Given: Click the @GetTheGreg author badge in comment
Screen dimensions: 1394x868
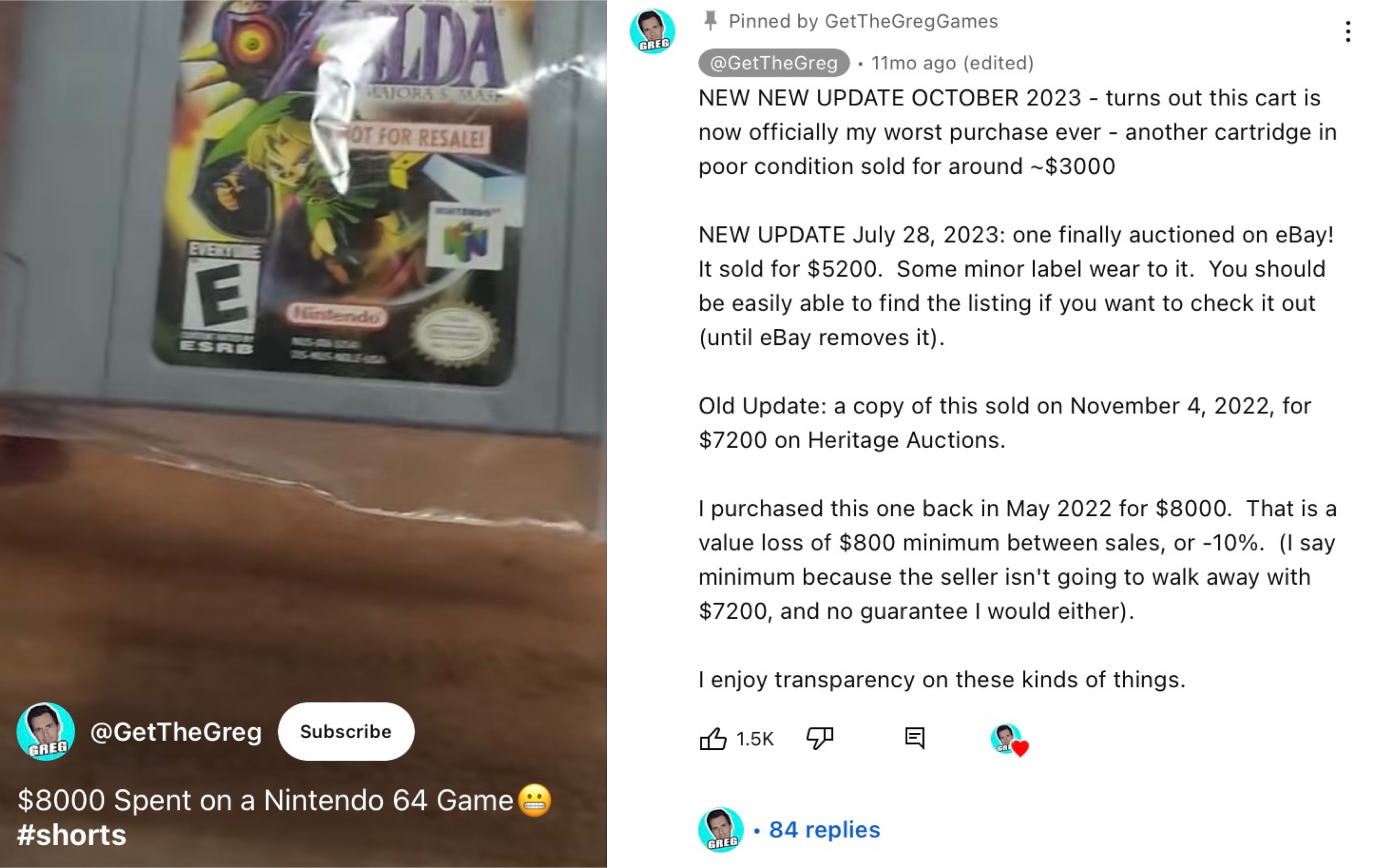Looking at the screenshot, I should tap(774, 62).
